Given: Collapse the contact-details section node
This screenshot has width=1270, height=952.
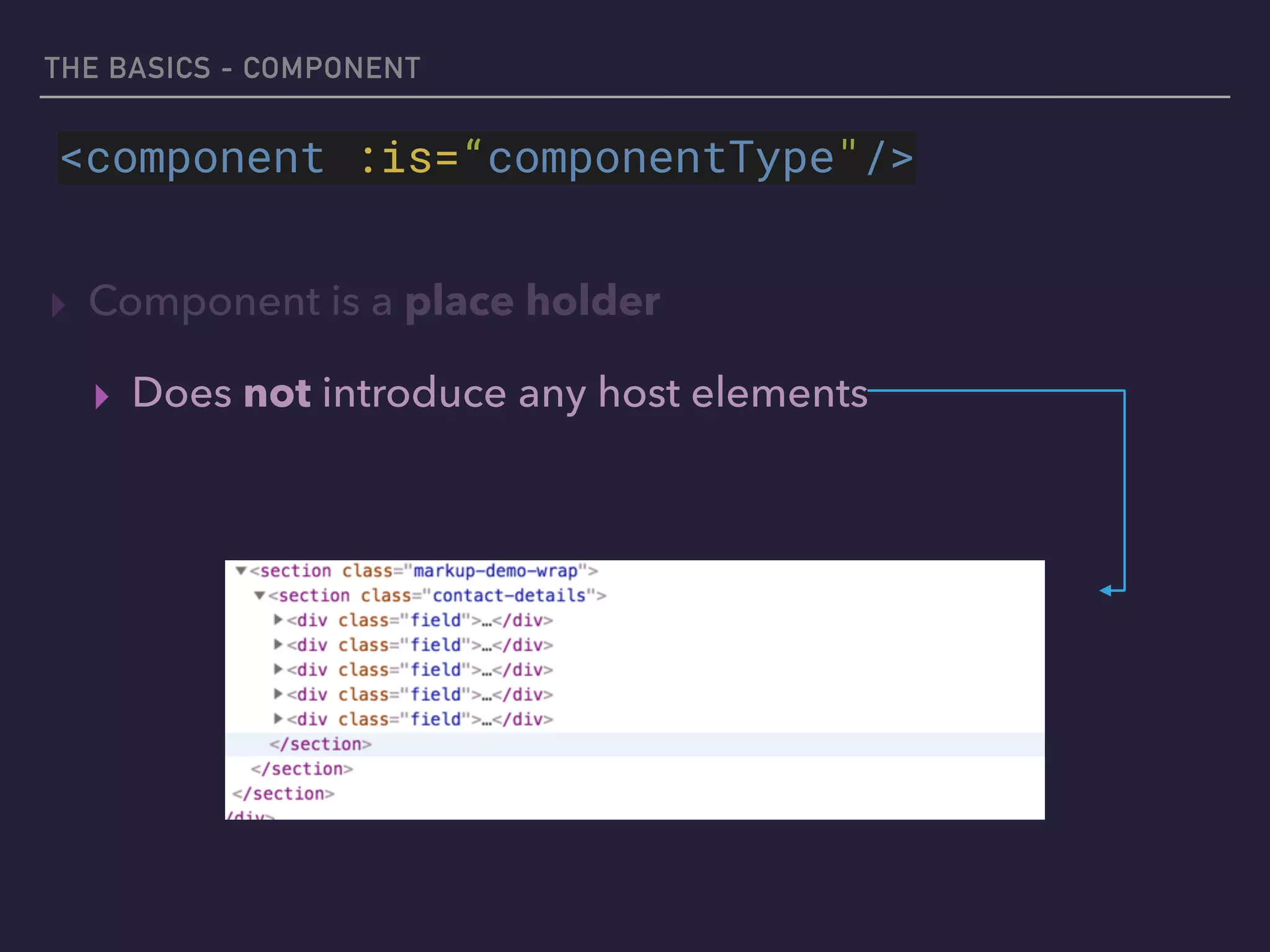Looking at the screenshot, I should point(260,596).
